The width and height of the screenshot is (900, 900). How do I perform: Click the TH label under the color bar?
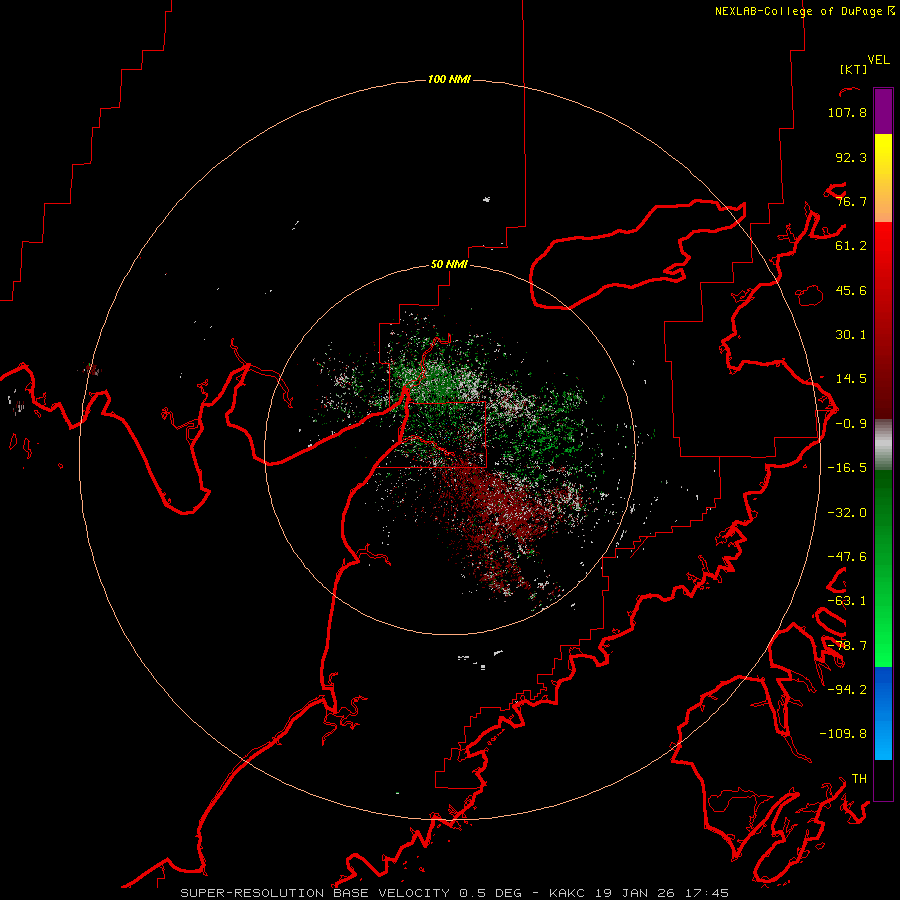coord(859,779)
